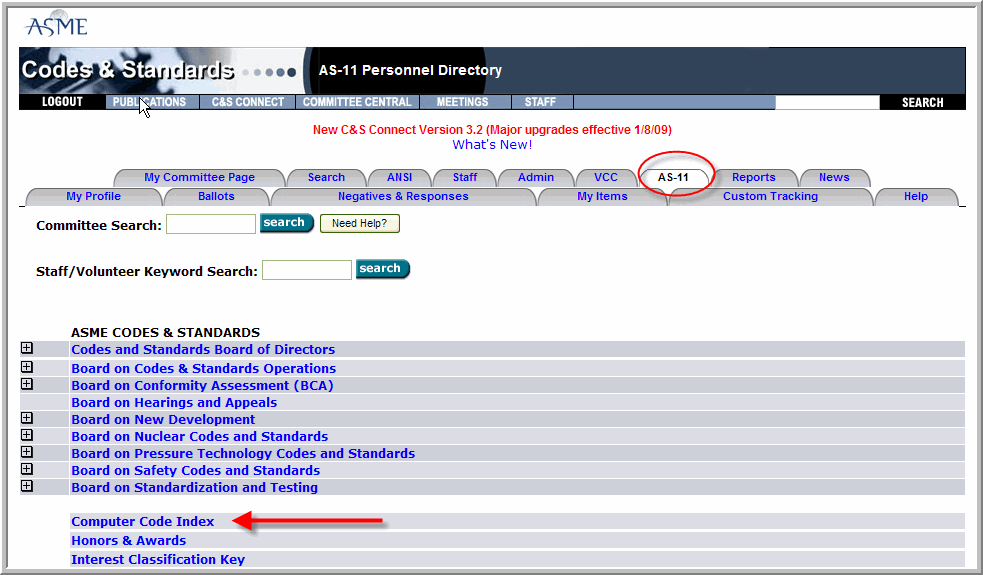Open Board on New Development link

[x=163, y=419]
